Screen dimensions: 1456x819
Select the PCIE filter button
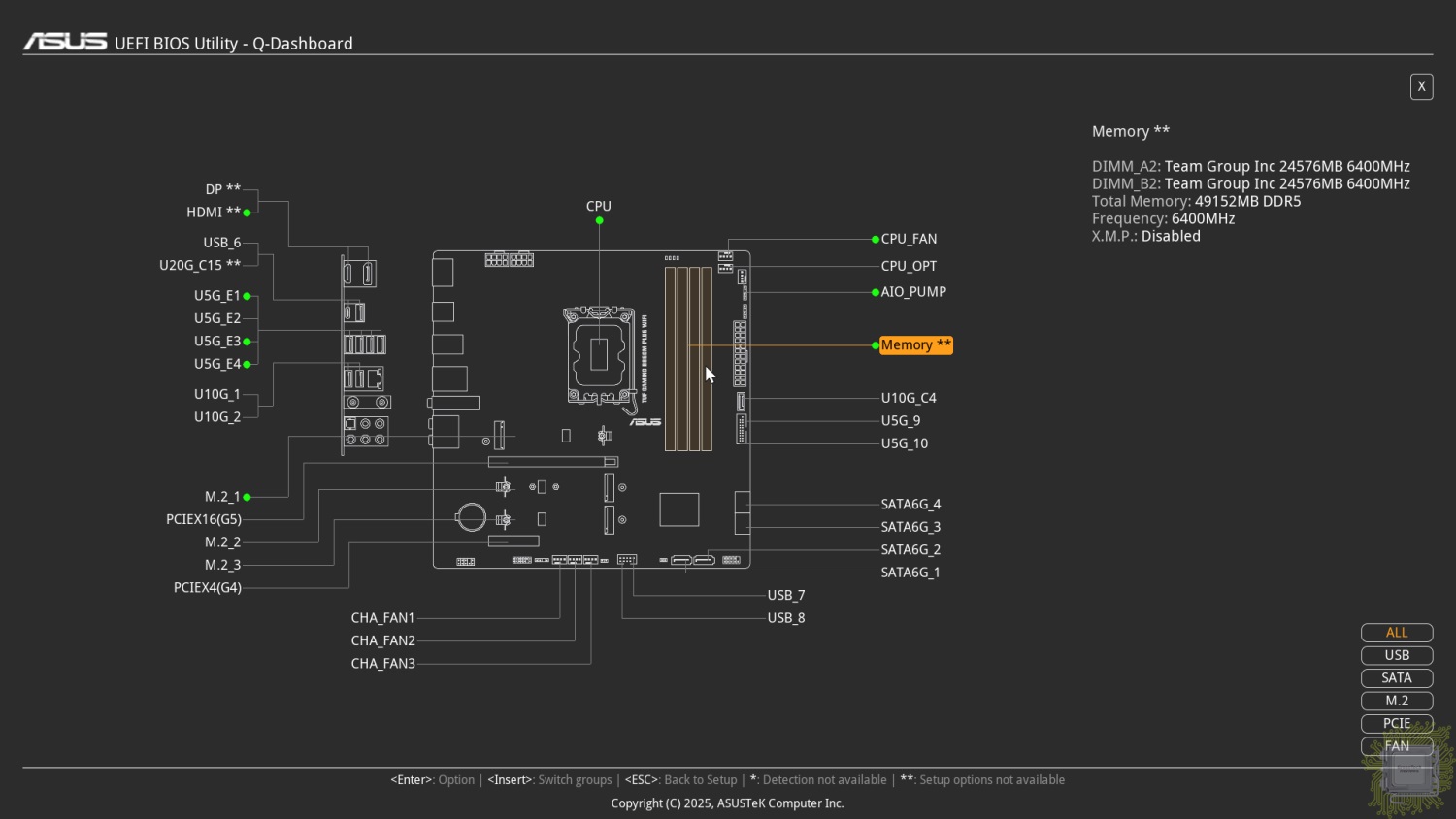pyautogui.click(x=1397, y=723)
